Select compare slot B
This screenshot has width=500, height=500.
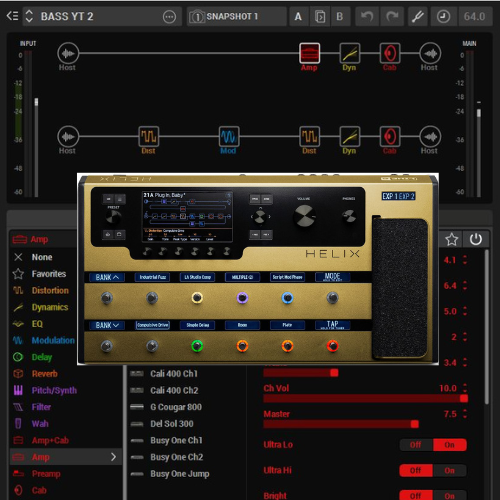coord(340,16)
